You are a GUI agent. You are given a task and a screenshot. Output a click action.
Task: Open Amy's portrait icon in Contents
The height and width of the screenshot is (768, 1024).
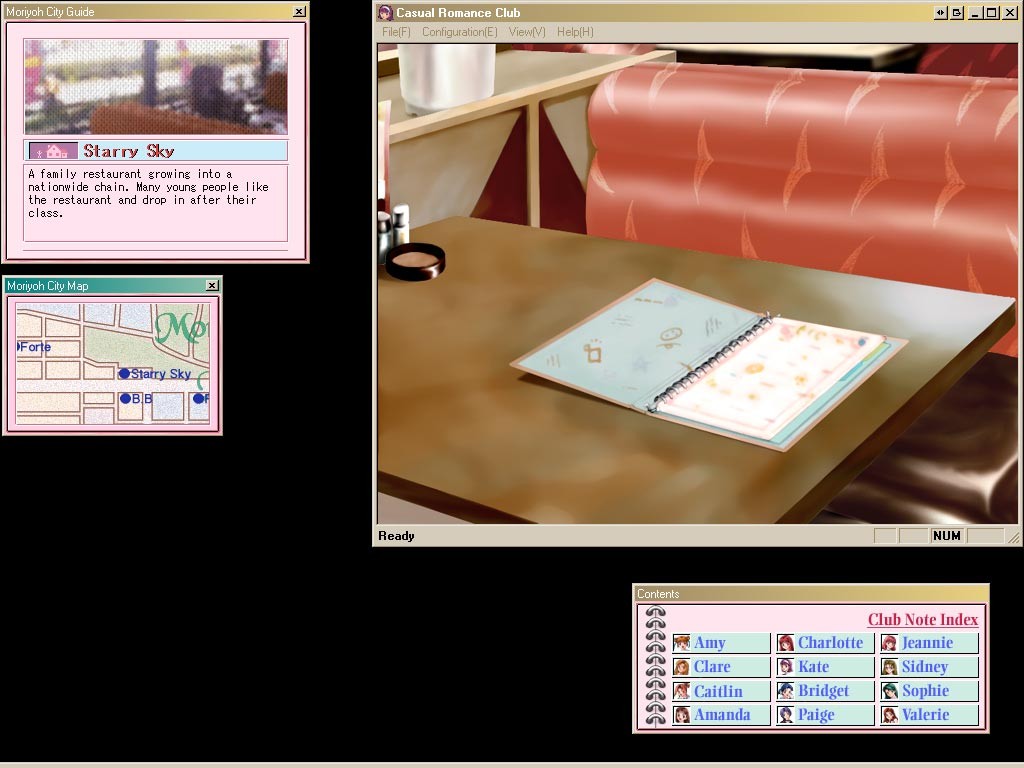[x=681, y=643]
